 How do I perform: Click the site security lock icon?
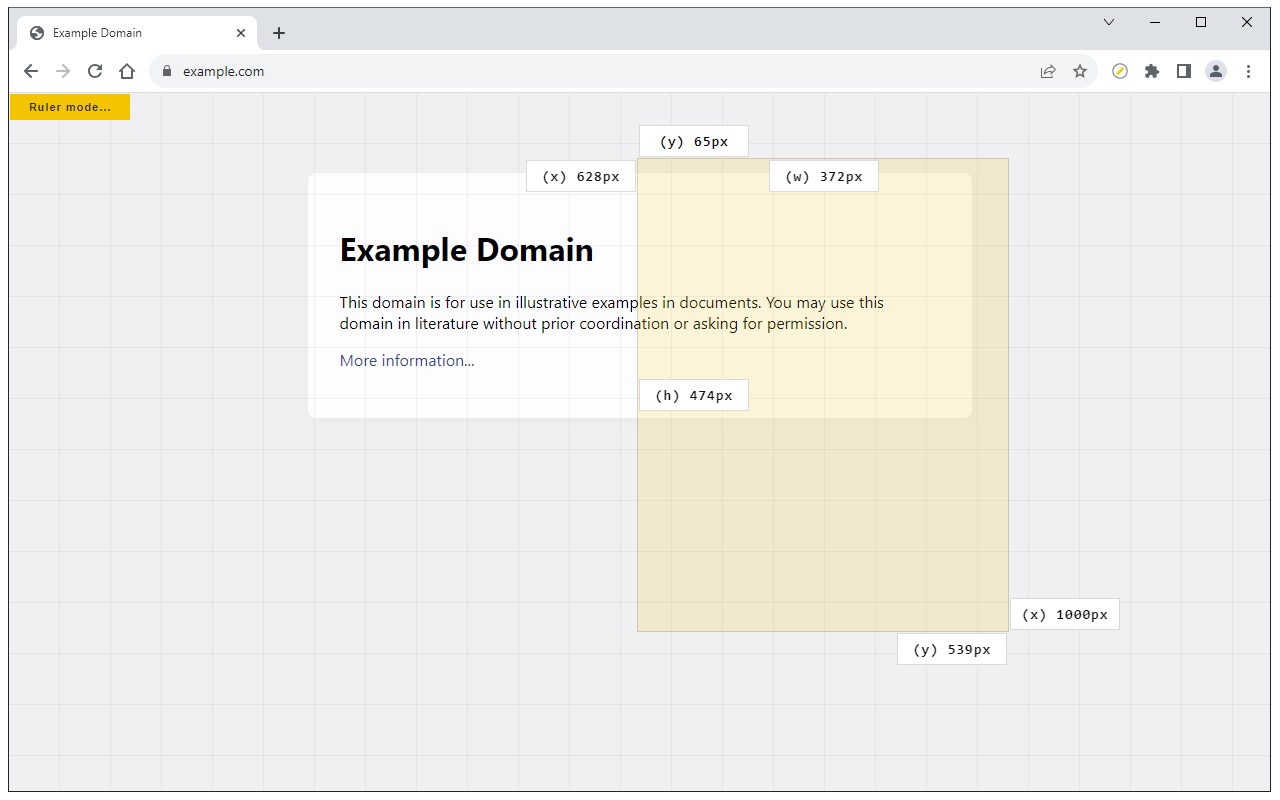pos(167,71)
